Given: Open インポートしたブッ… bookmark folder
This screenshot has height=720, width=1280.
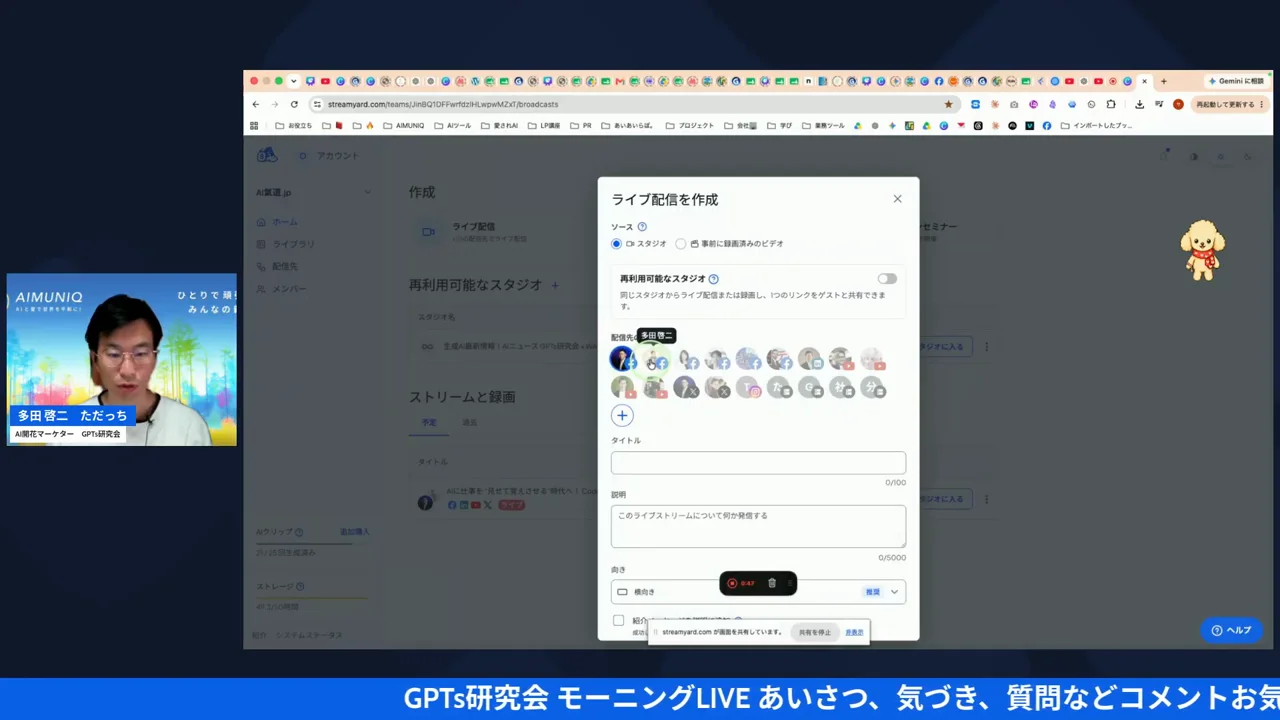Looking at the screenshot, I should tap(1096, 126).
